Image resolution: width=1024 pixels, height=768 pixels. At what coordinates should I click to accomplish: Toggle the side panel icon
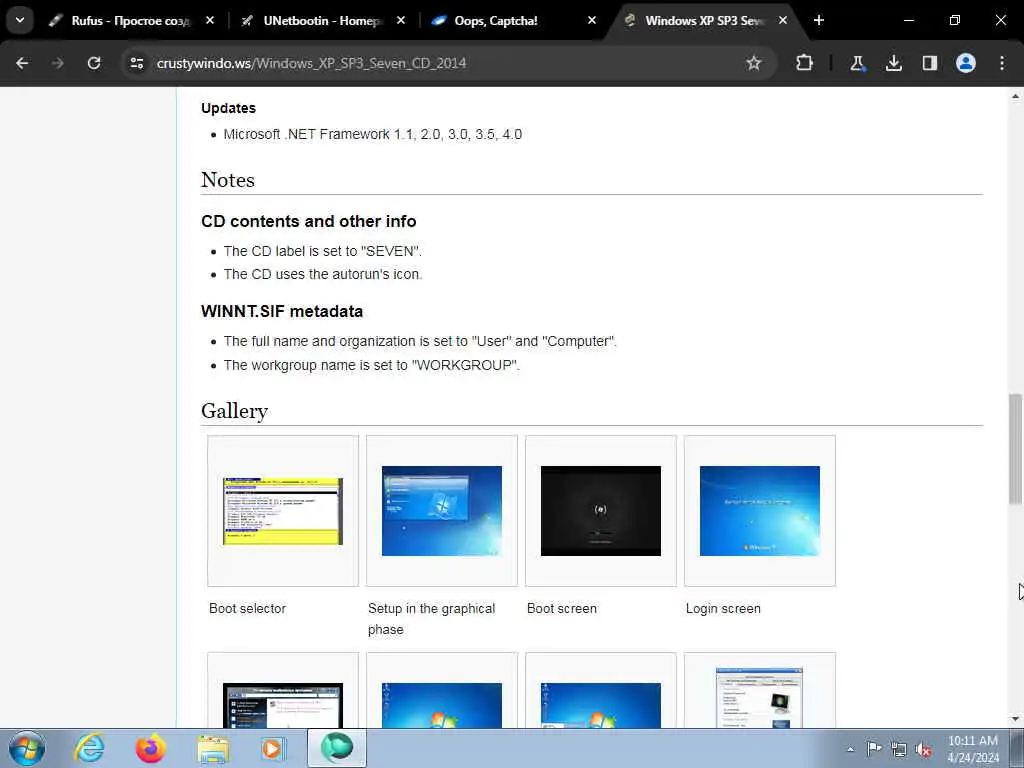[929, 63]
